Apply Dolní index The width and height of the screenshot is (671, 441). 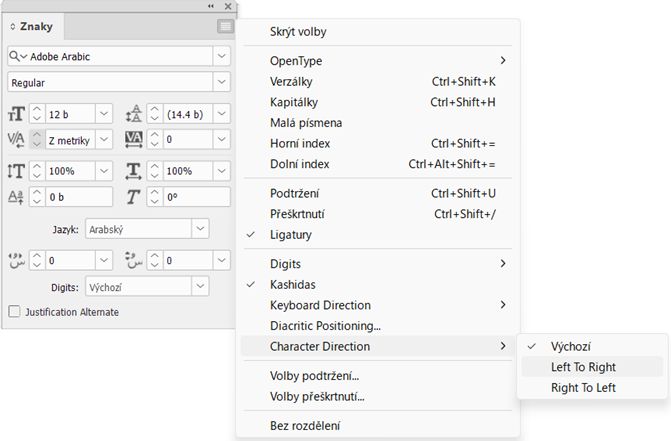[x=377, y=164]
